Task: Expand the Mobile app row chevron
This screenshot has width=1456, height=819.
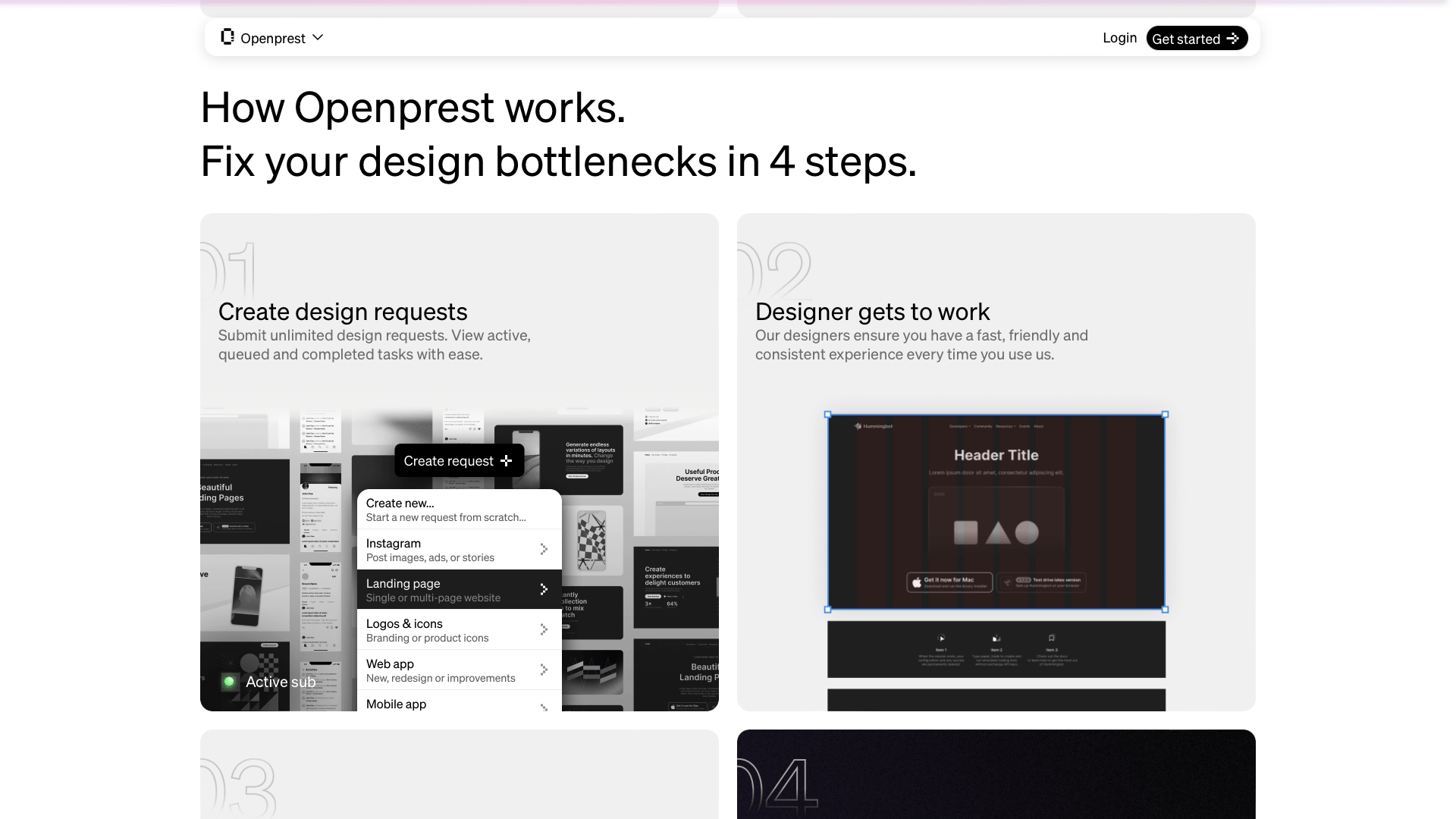Action: [544, 708]
